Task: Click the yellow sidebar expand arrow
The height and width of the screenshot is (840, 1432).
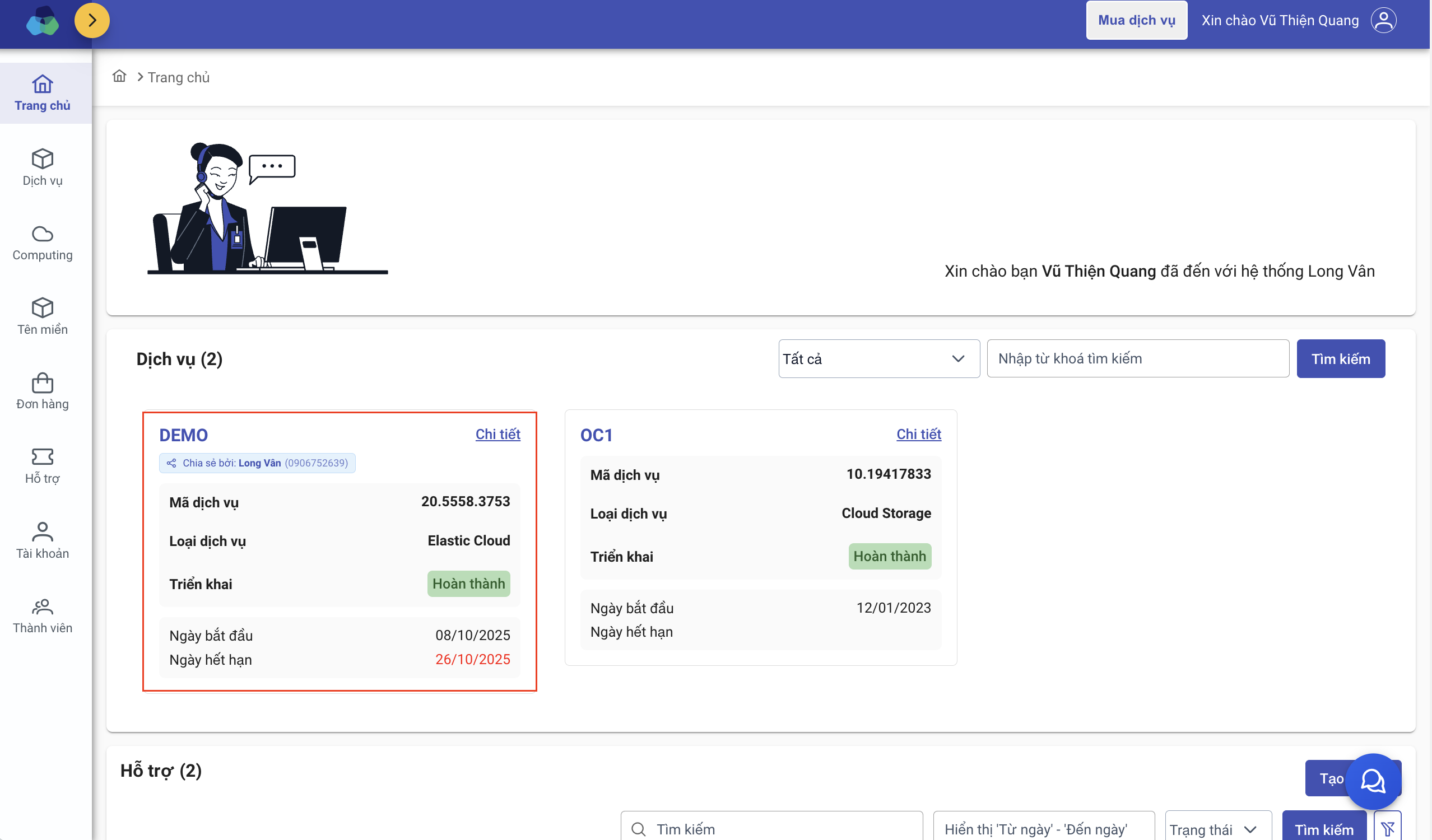Action: (92, 21)
